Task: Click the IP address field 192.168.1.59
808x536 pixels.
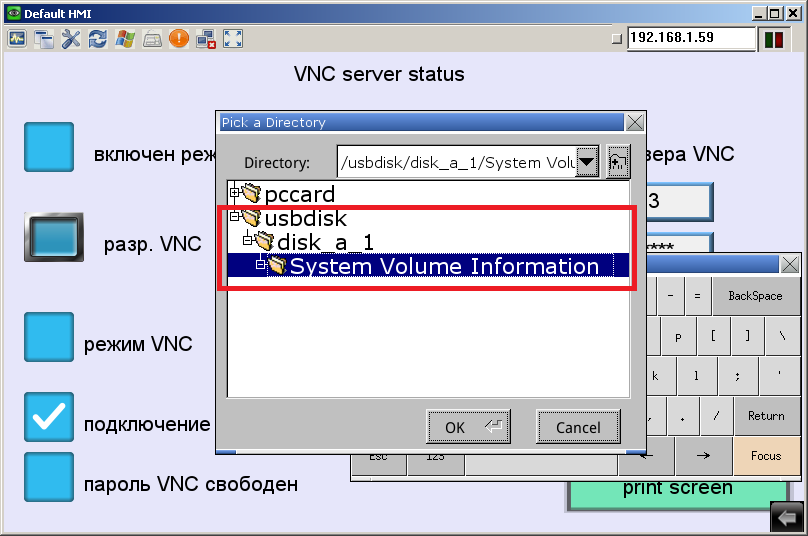Action: click(691, 38)
